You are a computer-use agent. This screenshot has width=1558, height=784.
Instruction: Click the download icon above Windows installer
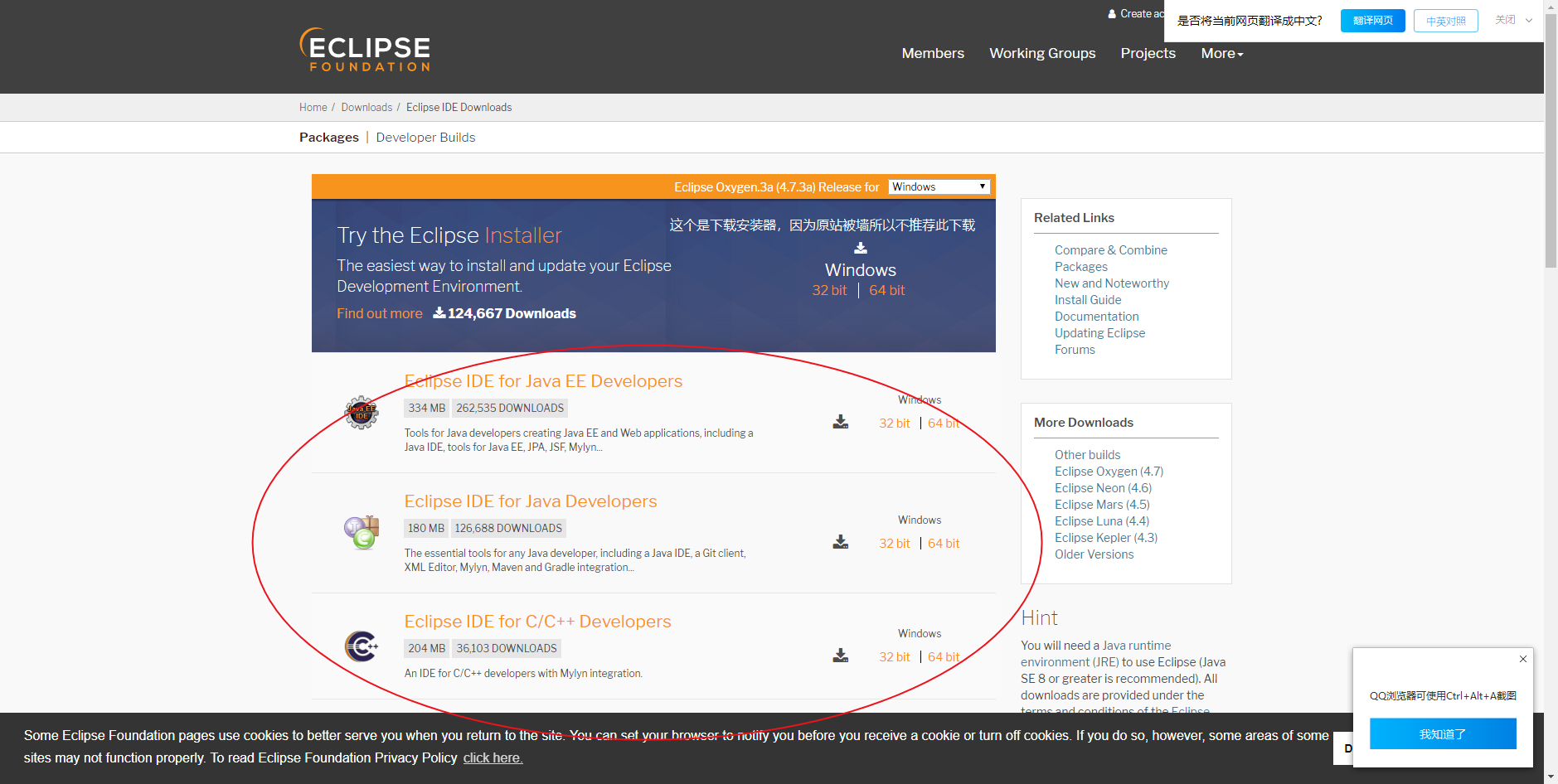click(x=861, y=248)
